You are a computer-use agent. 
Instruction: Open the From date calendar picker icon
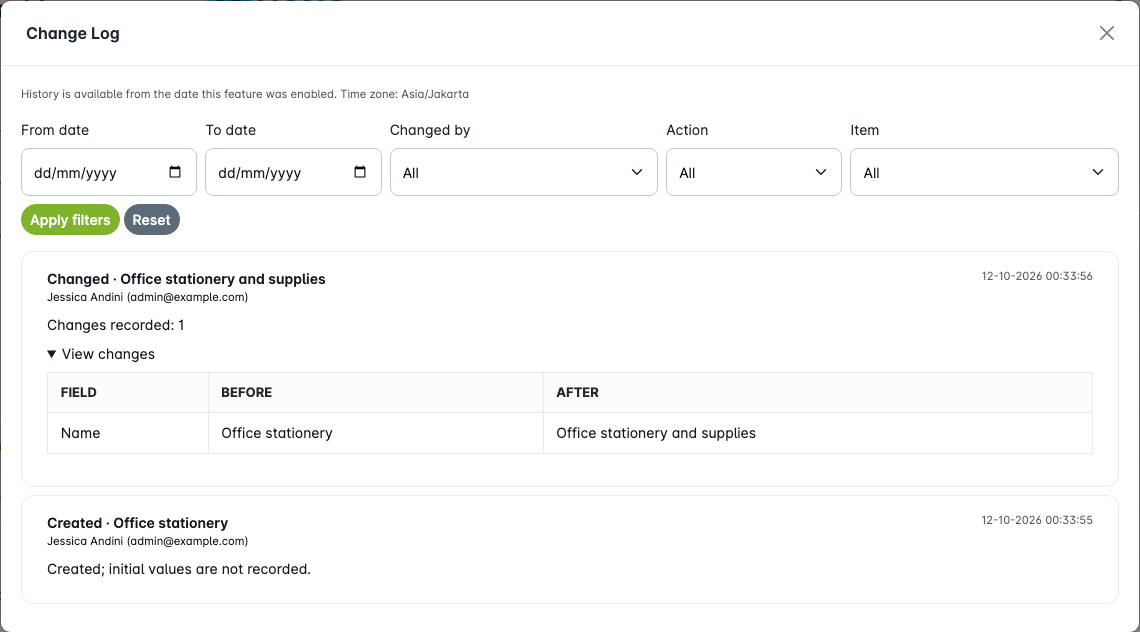pos(175,172)
